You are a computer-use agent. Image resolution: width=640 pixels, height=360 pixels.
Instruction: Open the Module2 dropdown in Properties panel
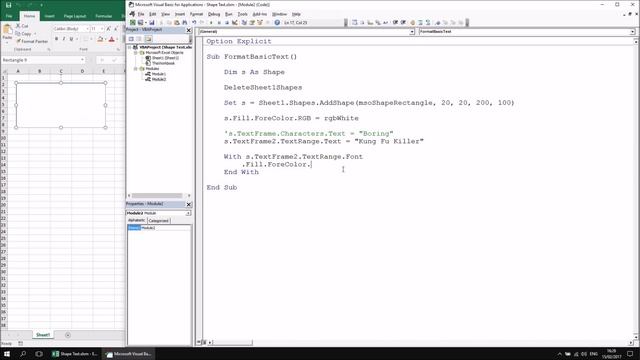[188, 213]
